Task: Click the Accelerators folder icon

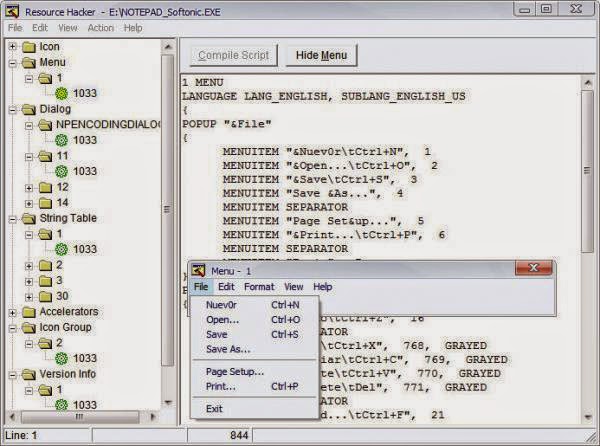Action: point(29,312)
